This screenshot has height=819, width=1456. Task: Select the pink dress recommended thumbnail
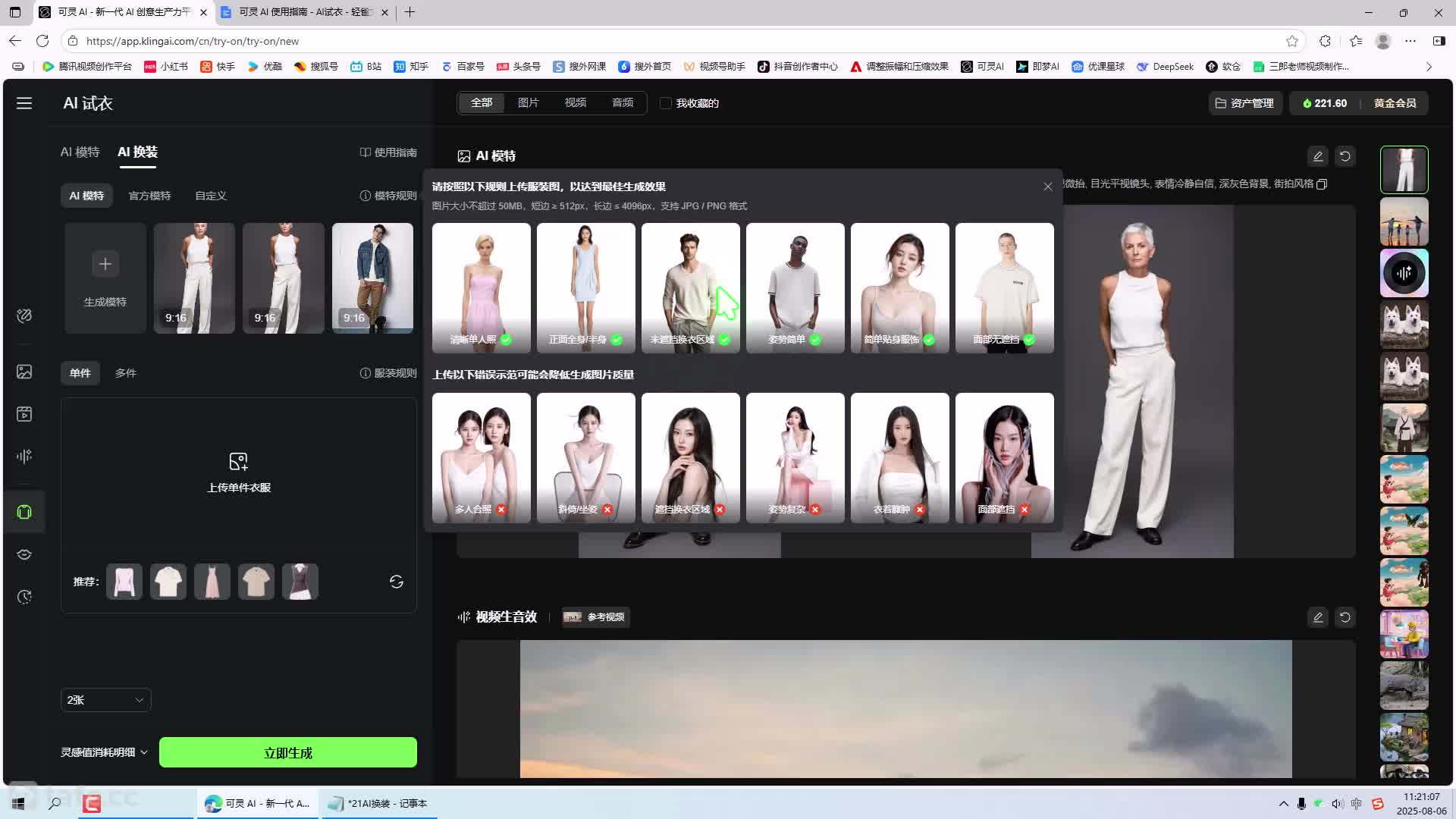(x=212, y=582)
